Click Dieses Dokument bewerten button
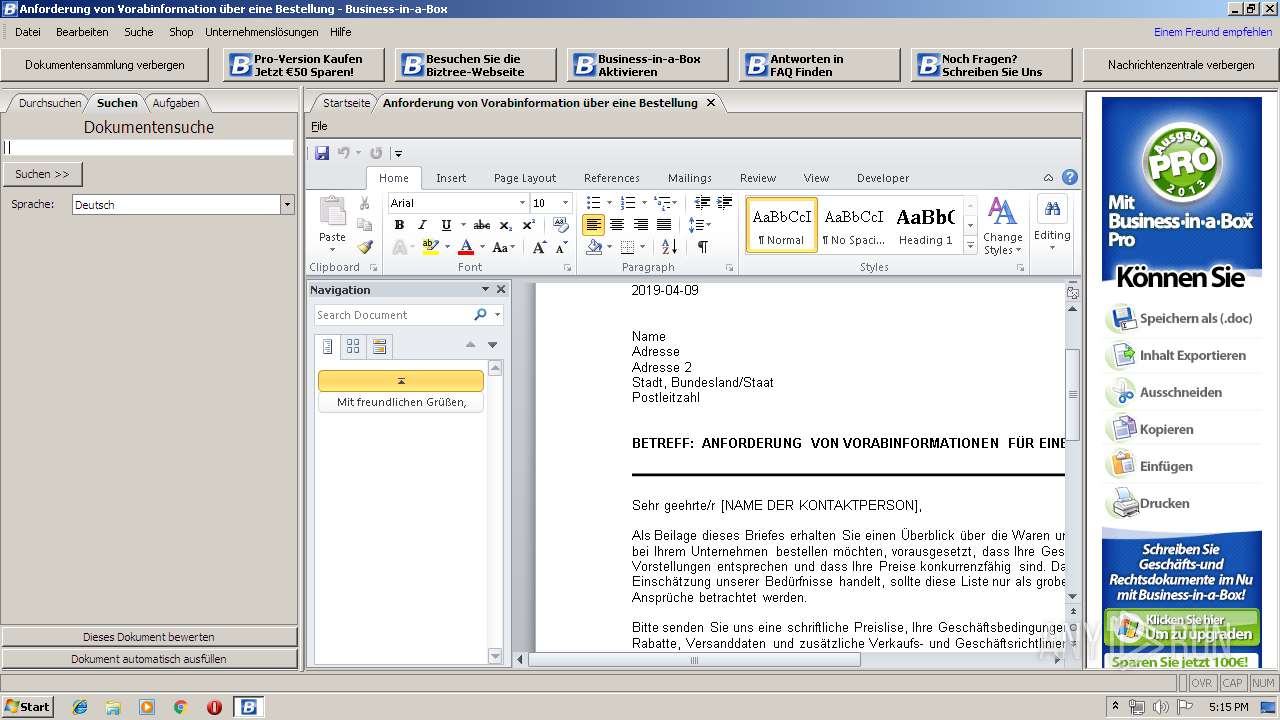 pos(149,637)
